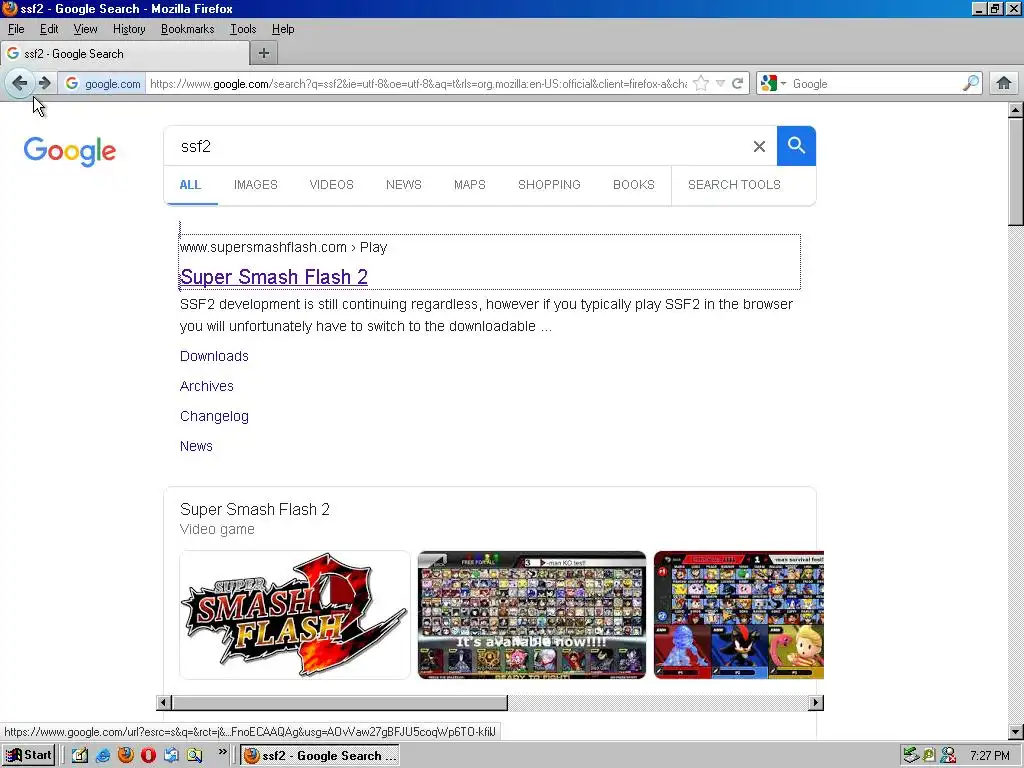Open the Downloads sitelink
This screenshot has height=768, width=1024.
[214, 356]
